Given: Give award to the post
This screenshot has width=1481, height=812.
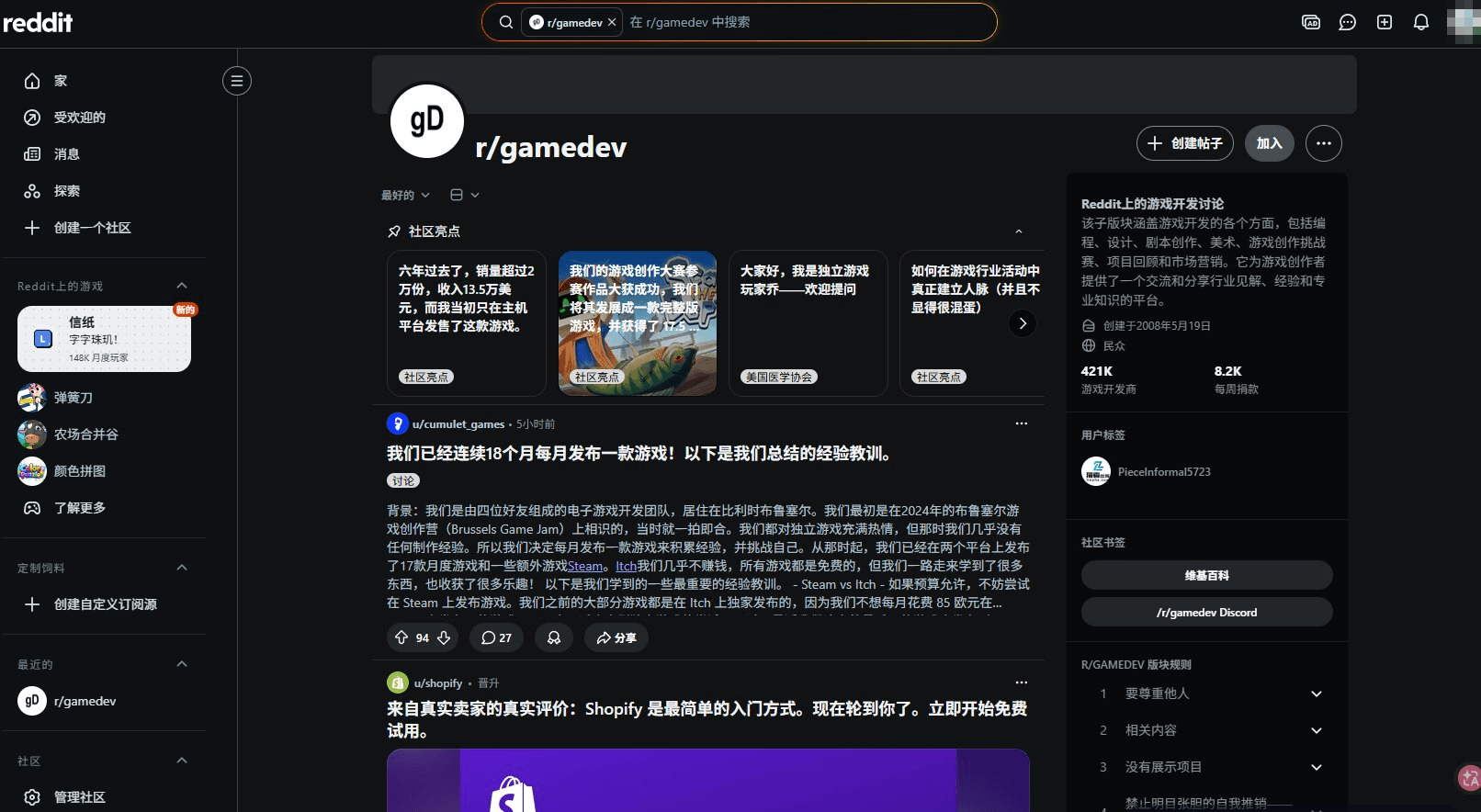Looking at the screenshot, I should [x=554, y=637].
